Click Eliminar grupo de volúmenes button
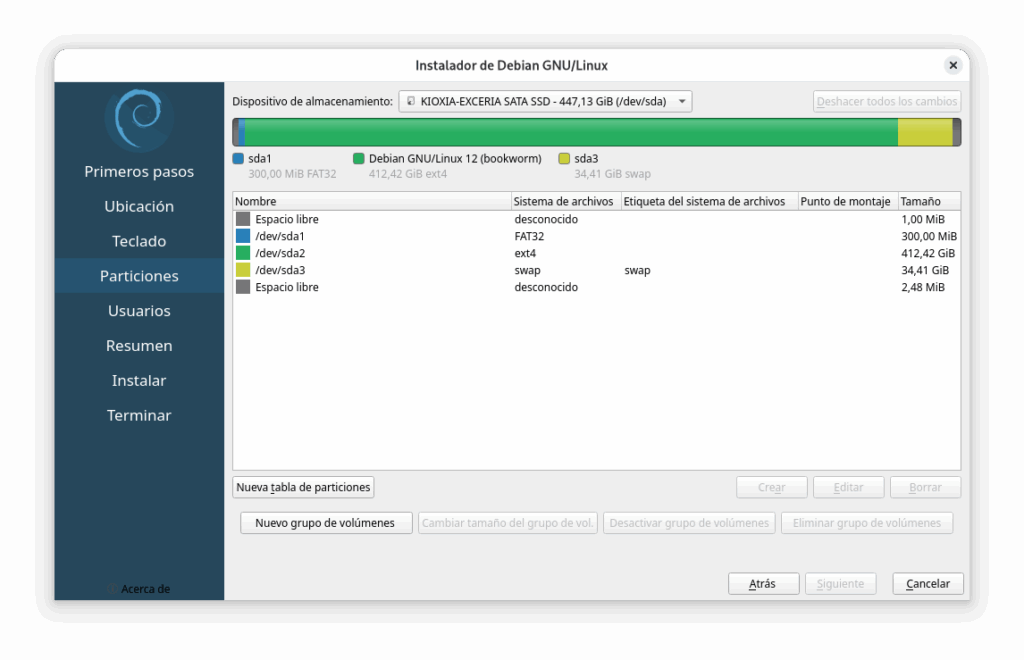This screenshot has width=1024, height=660. pos(867,523)
